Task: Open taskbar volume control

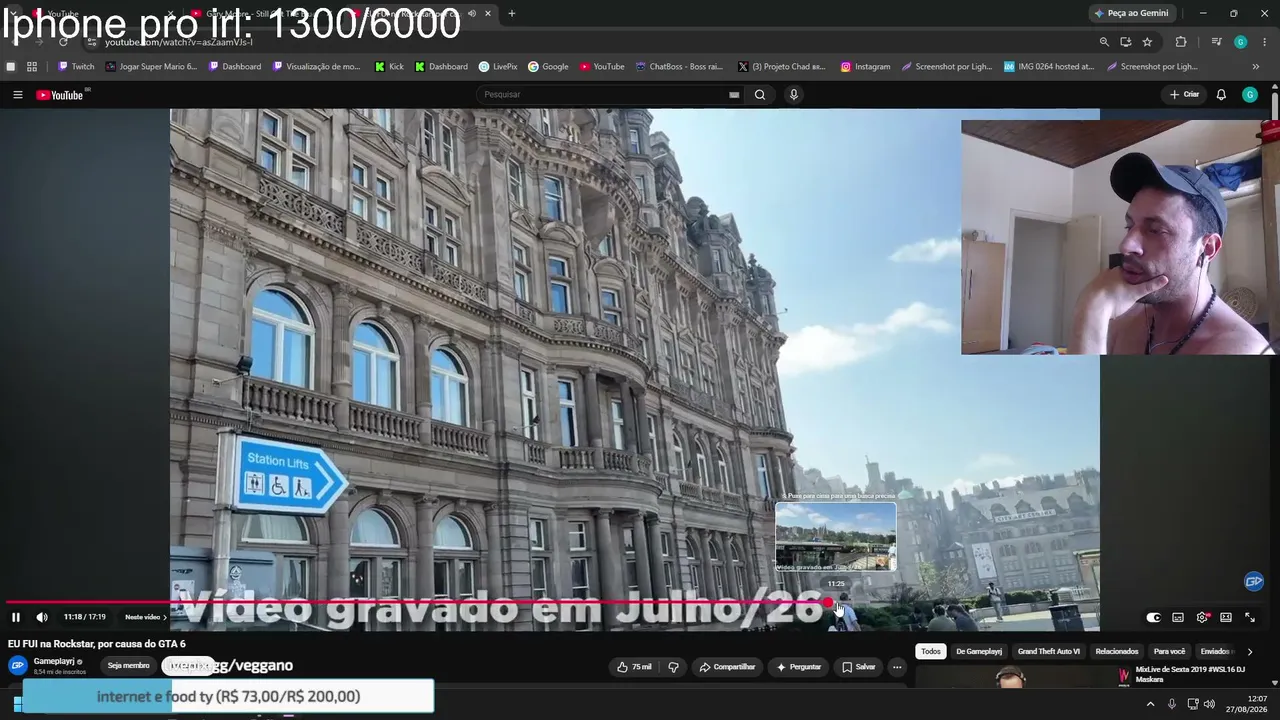Action: [x=1209, y=704]
